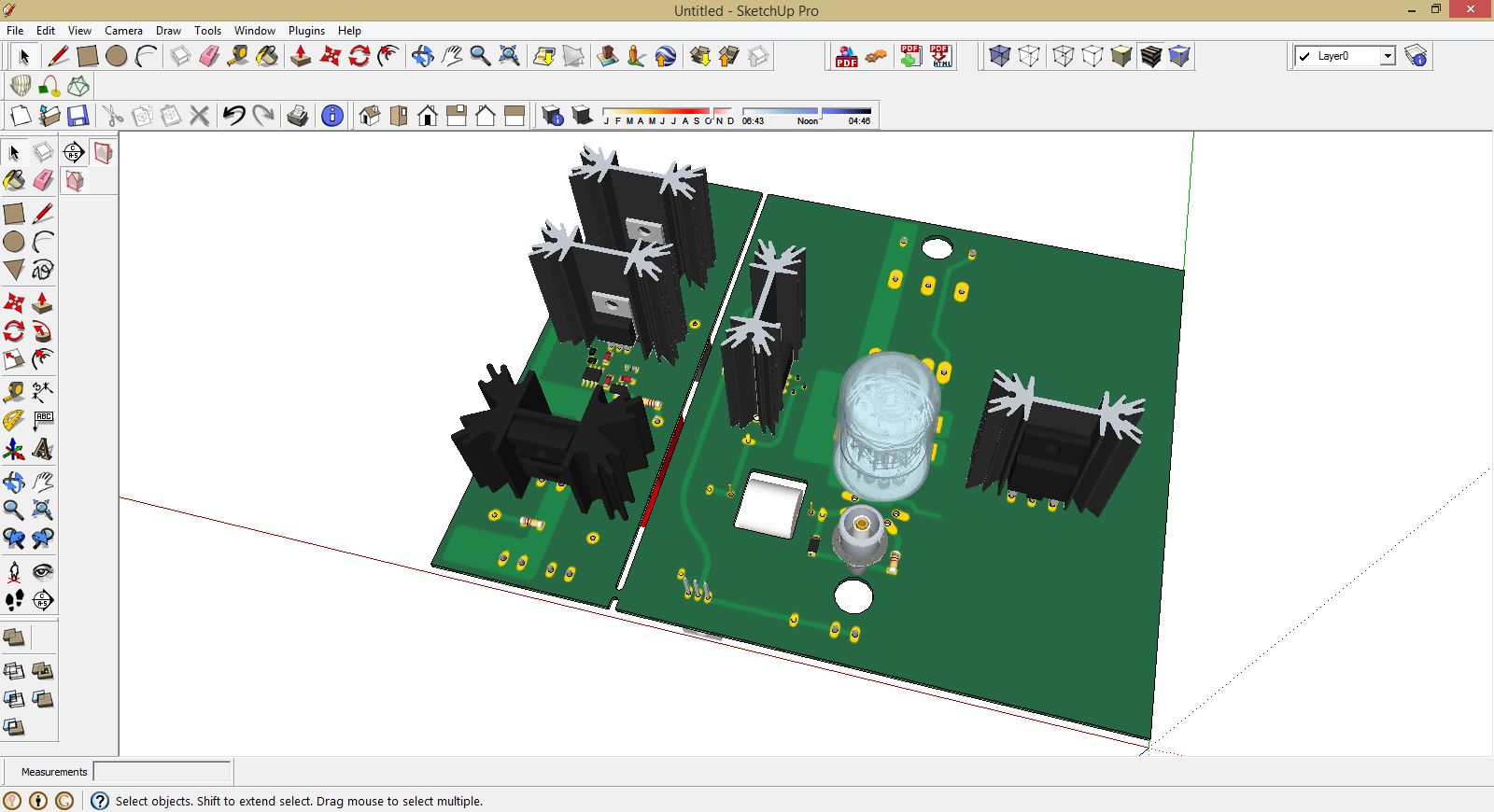Click the status bar help question icon

coord(100,801)
